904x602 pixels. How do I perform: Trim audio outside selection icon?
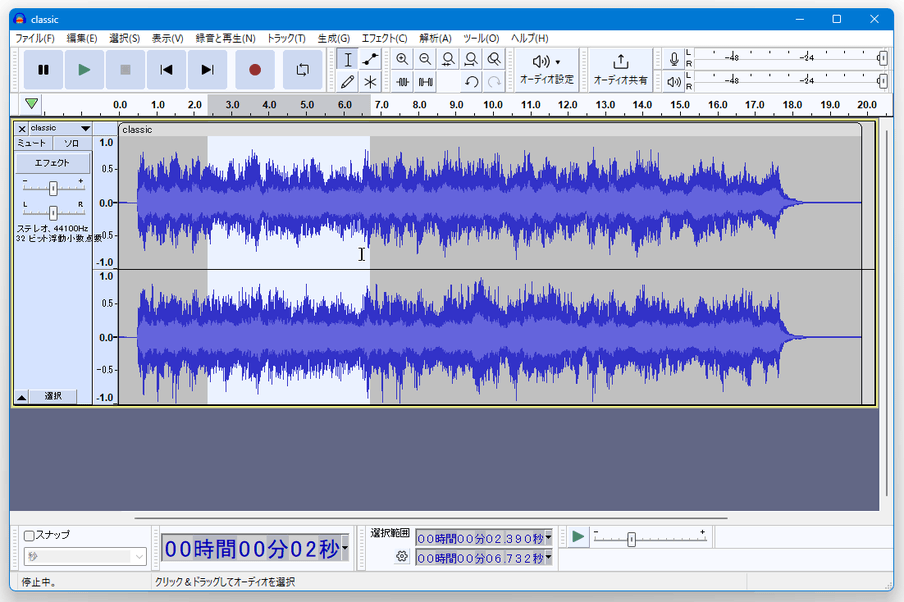[x=402, y=82]
